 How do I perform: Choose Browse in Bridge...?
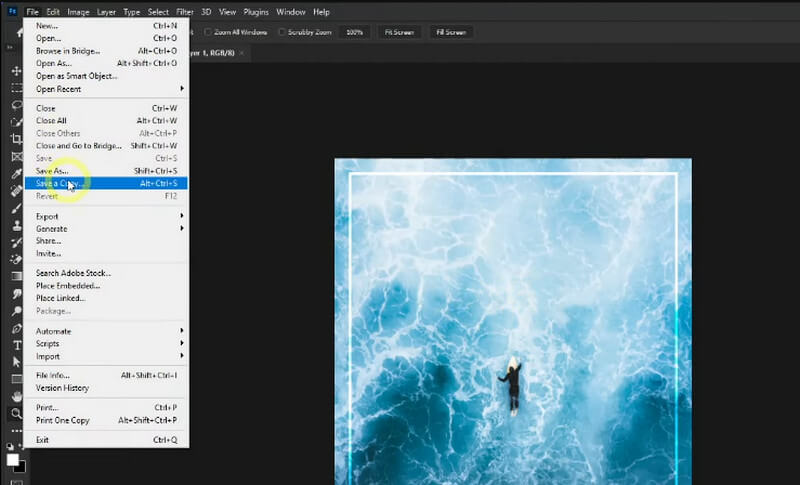pyautogui.click(x=106, y=51)
